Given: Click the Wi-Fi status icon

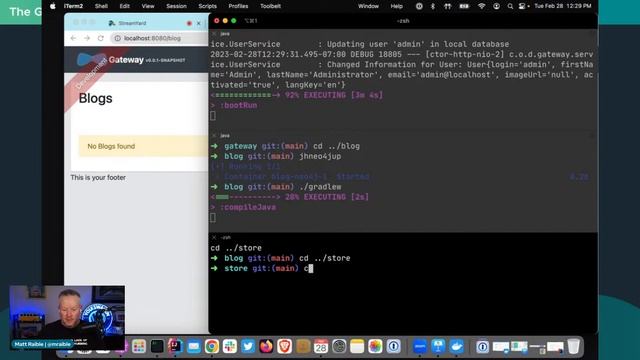Looking at the screenshot, I should pos(481,6).
